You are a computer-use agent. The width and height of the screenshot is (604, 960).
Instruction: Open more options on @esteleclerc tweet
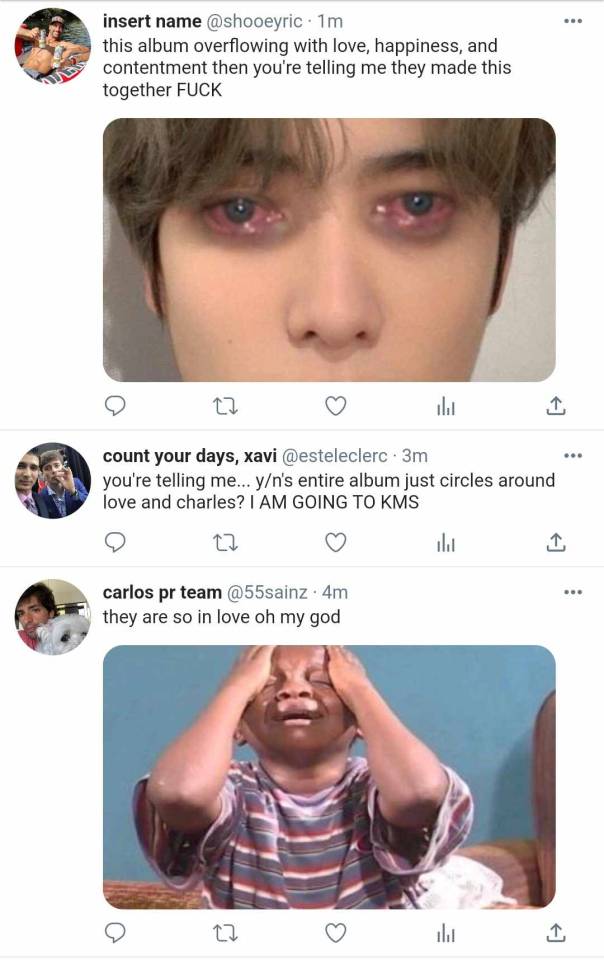coord(572,456)
